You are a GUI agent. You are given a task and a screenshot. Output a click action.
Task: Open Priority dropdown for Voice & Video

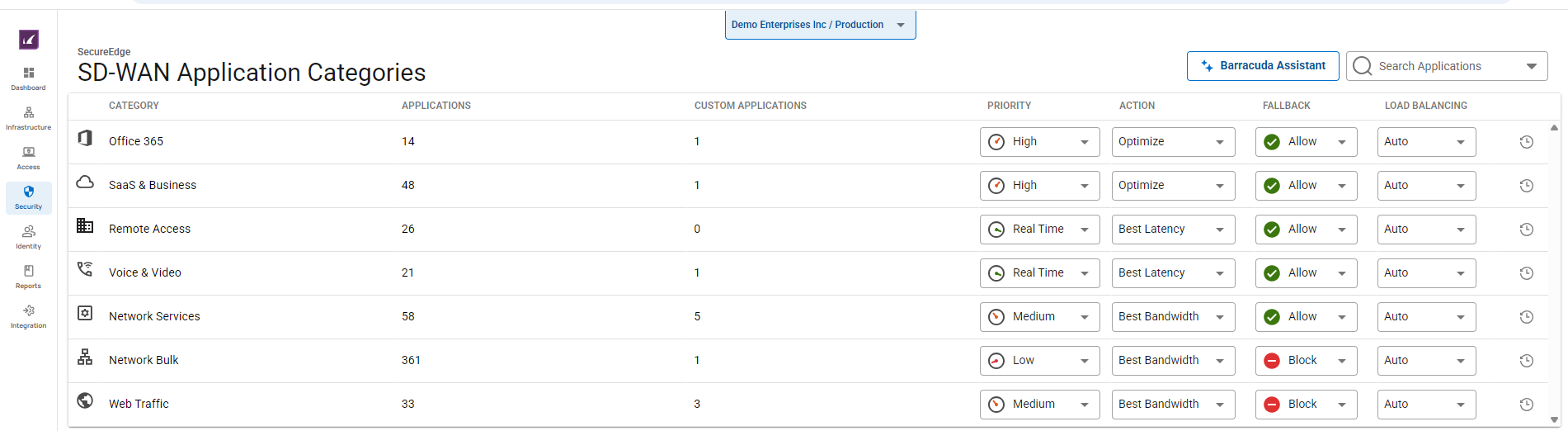1039,273
